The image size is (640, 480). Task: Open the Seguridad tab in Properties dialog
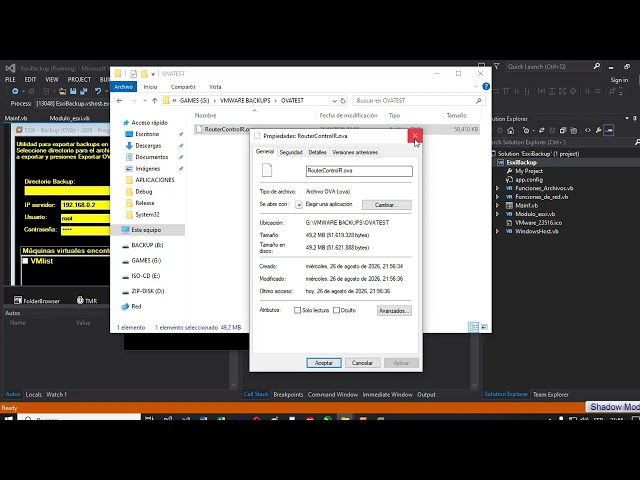tap(291, 152)
